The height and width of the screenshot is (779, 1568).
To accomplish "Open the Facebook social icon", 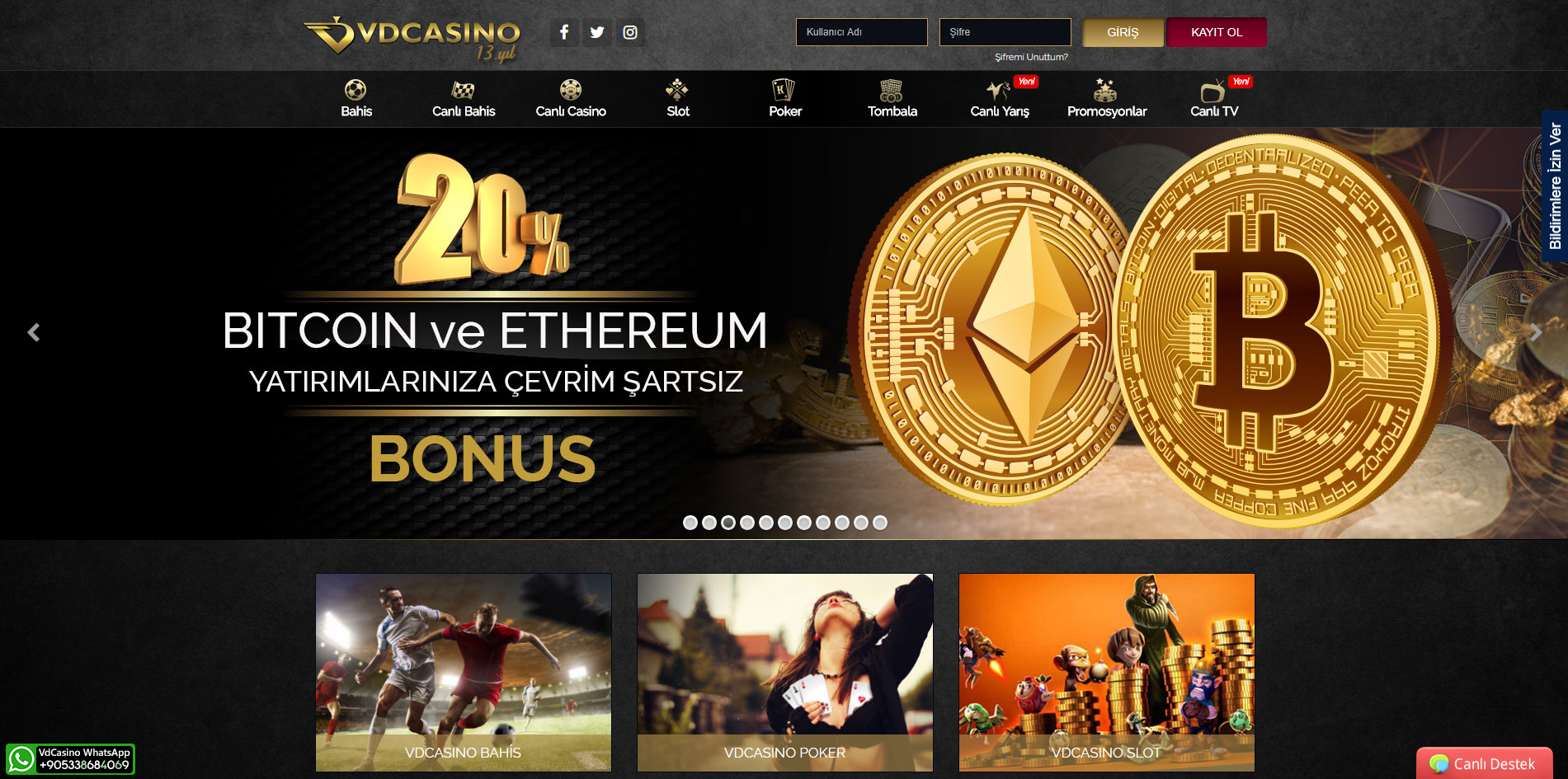I will (x=564, y=32).
